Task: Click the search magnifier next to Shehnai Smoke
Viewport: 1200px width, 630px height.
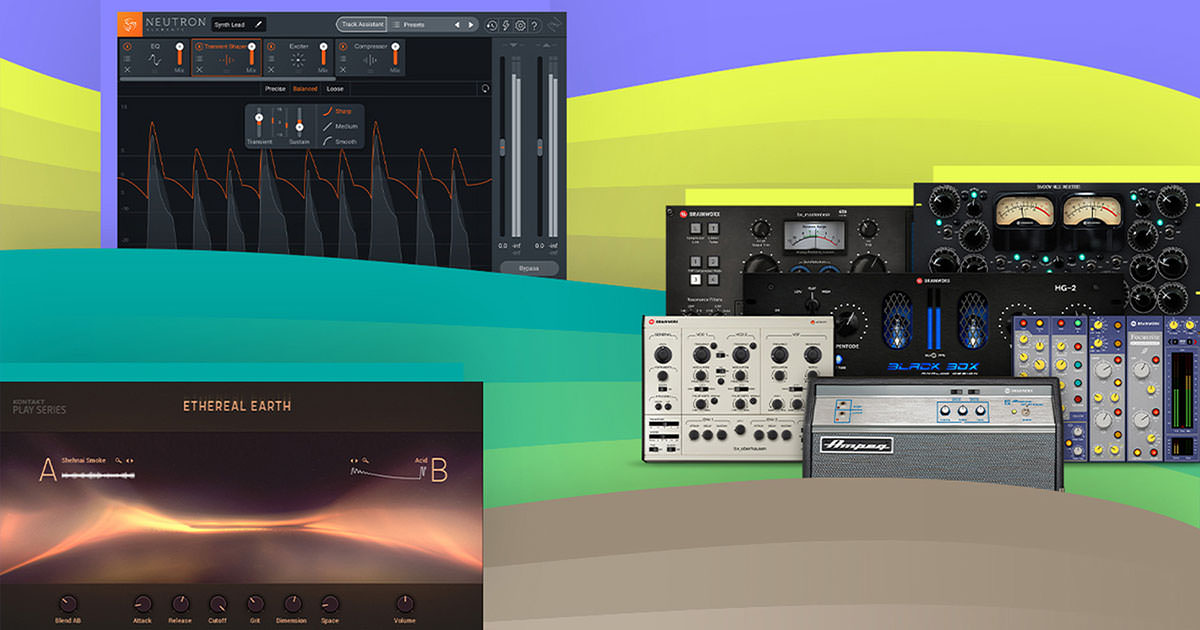Action: coord(118,461)
